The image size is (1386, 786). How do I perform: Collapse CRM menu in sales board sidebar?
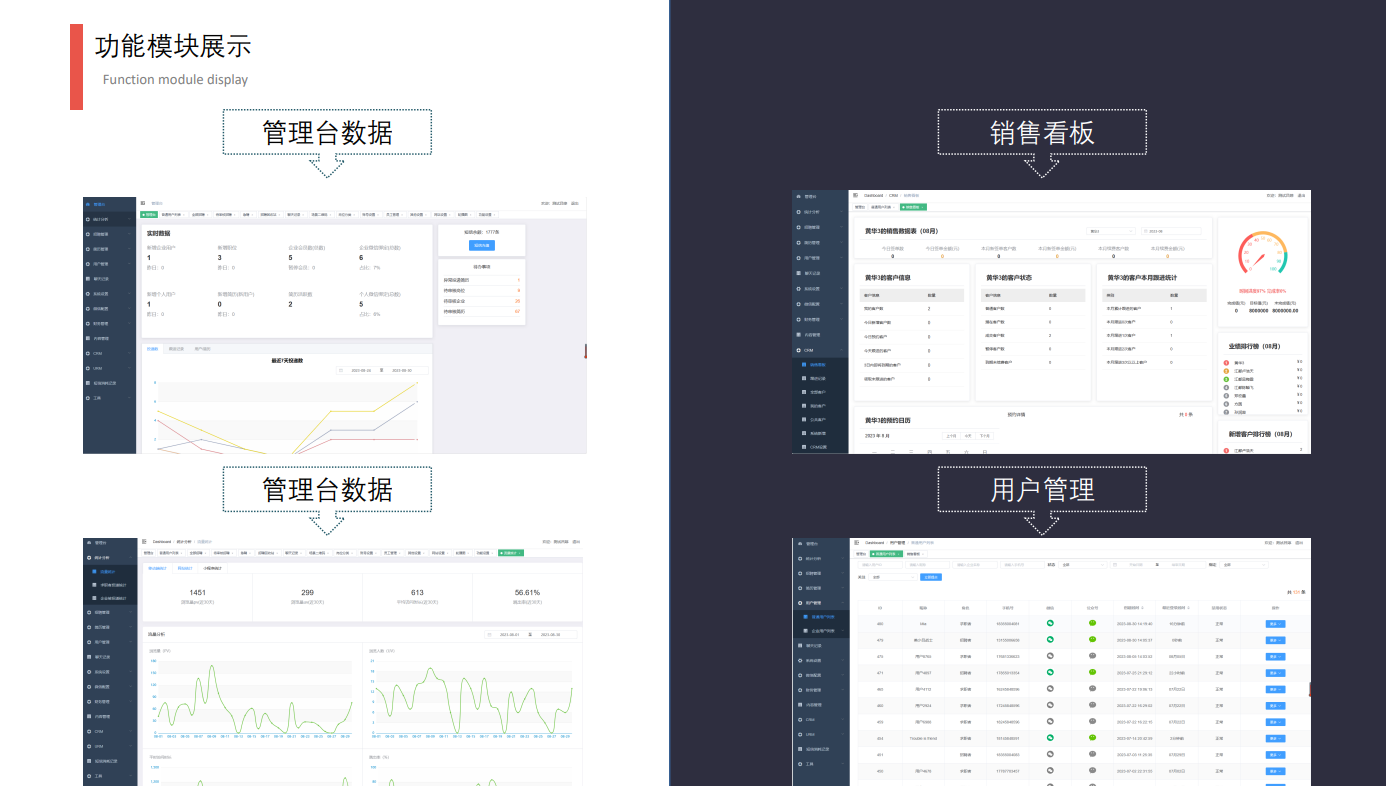coord(820,350)
